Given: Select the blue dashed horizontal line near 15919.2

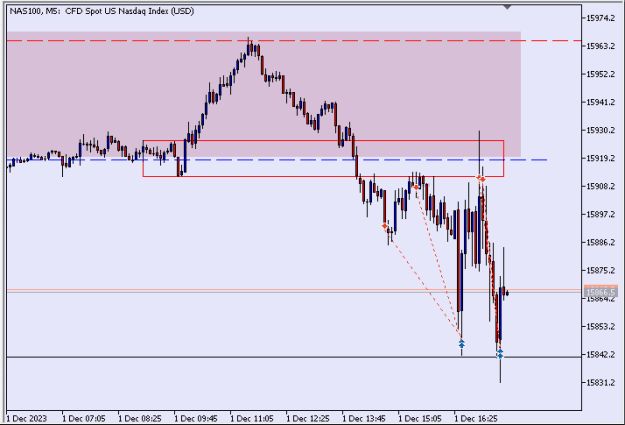Looking at the screenshot, I should point(277,160).
